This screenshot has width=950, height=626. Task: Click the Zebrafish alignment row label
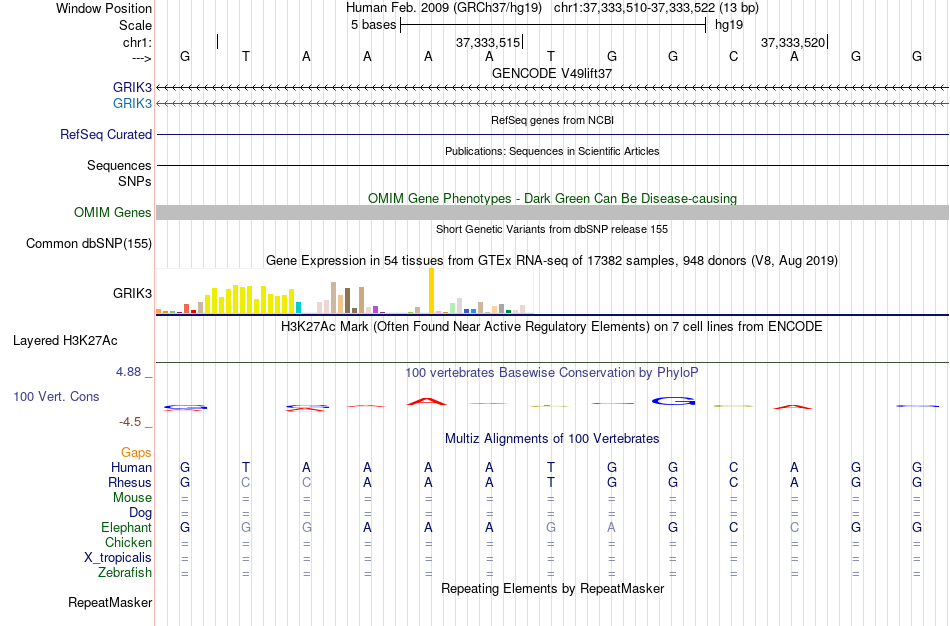(125, 572)
